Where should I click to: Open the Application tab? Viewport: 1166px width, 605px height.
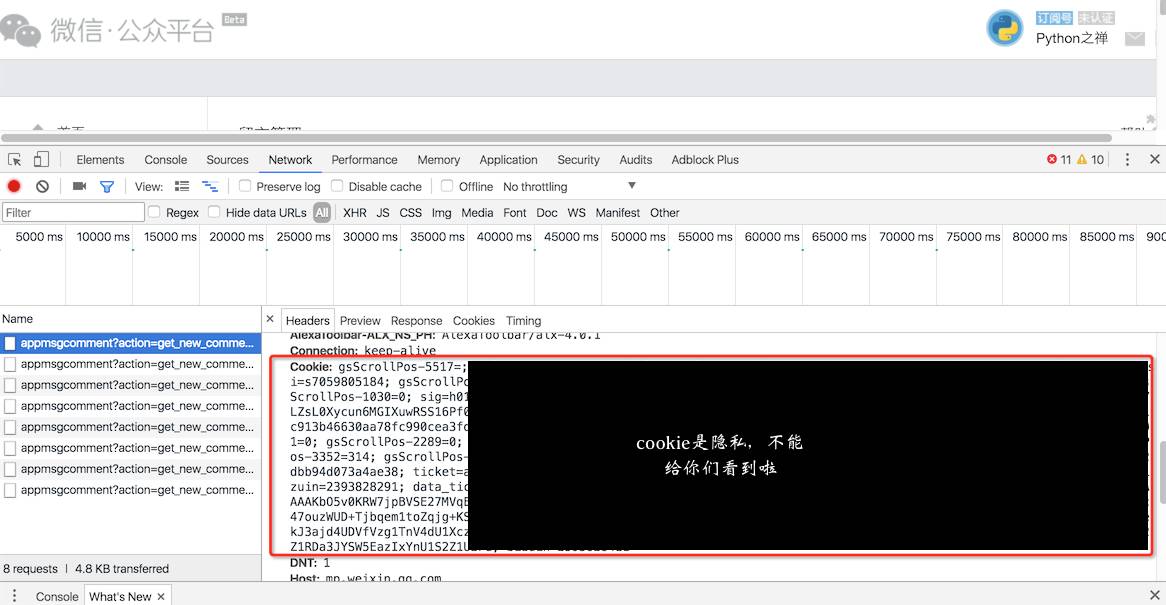(509, 160)
